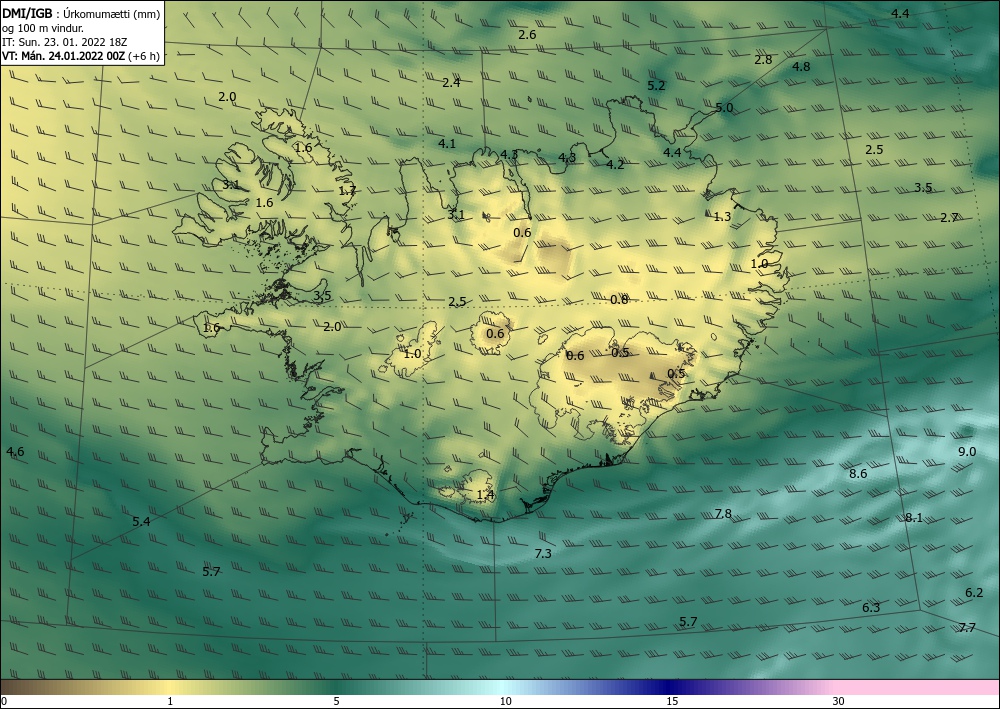Screen dimensions: 1000x709
Task: Click the 4.2 value label
Action: [x=615, y=165]
